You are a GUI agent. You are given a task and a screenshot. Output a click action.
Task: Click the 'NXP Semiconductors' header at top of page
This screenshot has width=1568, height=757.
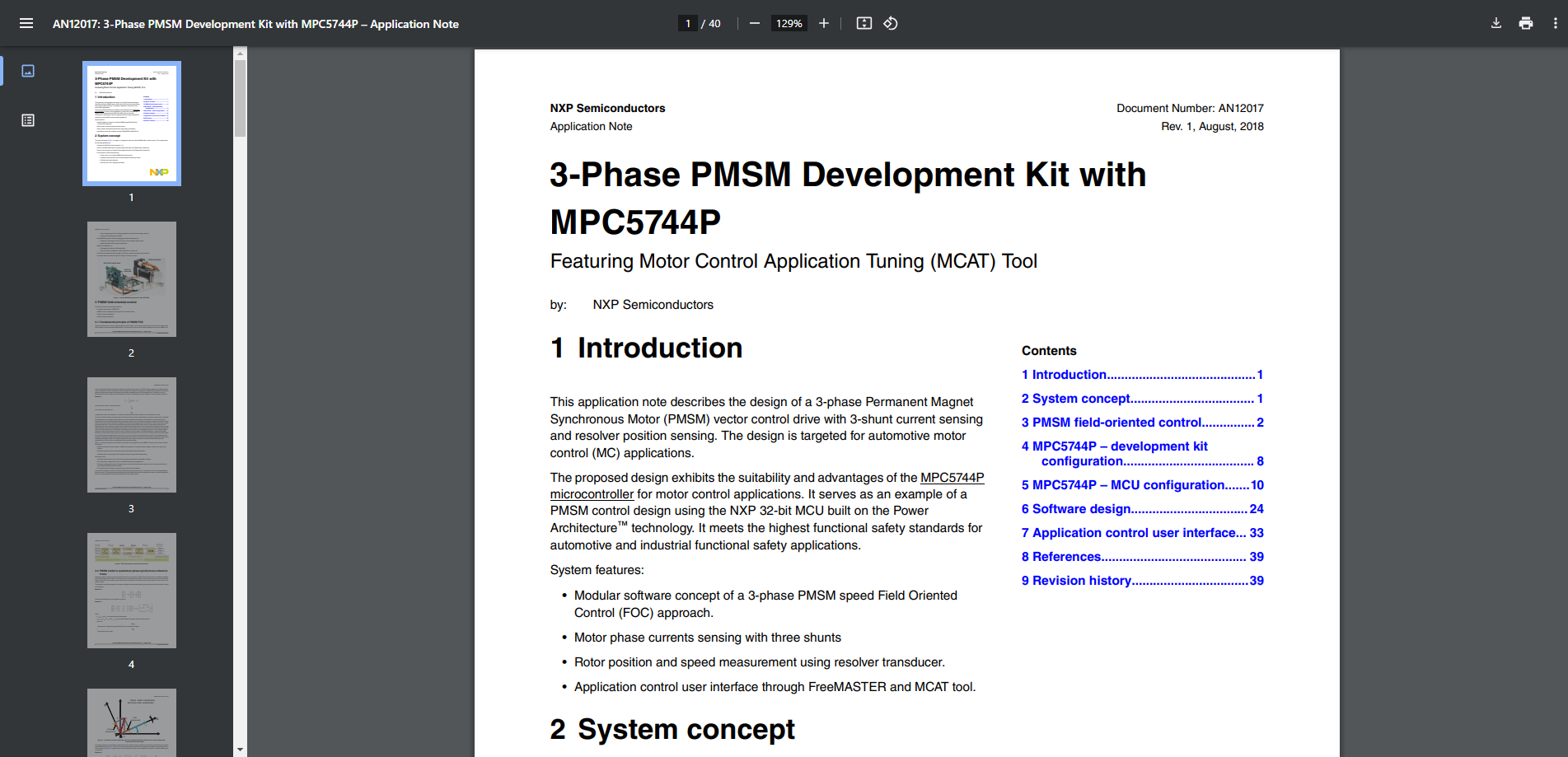(607, 108)
